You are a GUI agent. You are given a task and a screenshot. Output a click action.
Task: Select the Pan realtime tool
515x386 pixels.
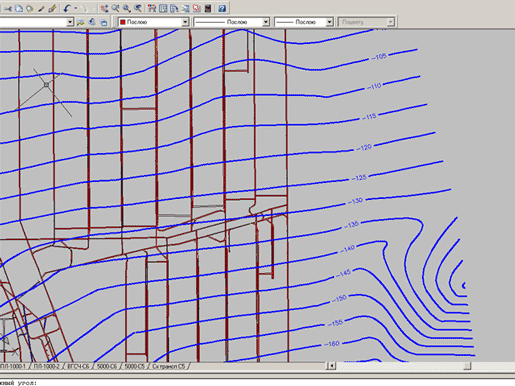pos(104,8)
